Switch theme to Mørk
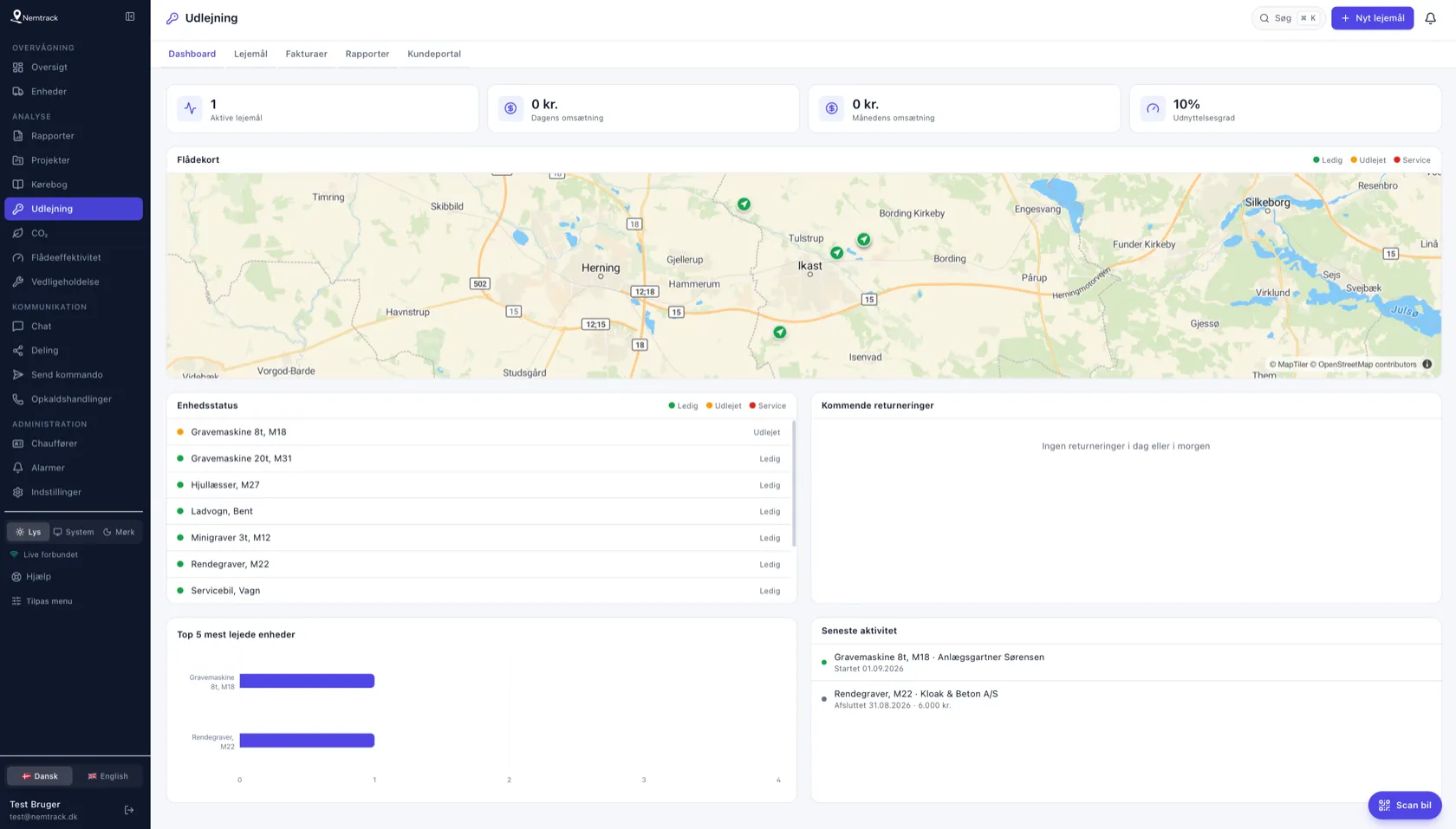 pyautogui.click(x=119, y=532)
